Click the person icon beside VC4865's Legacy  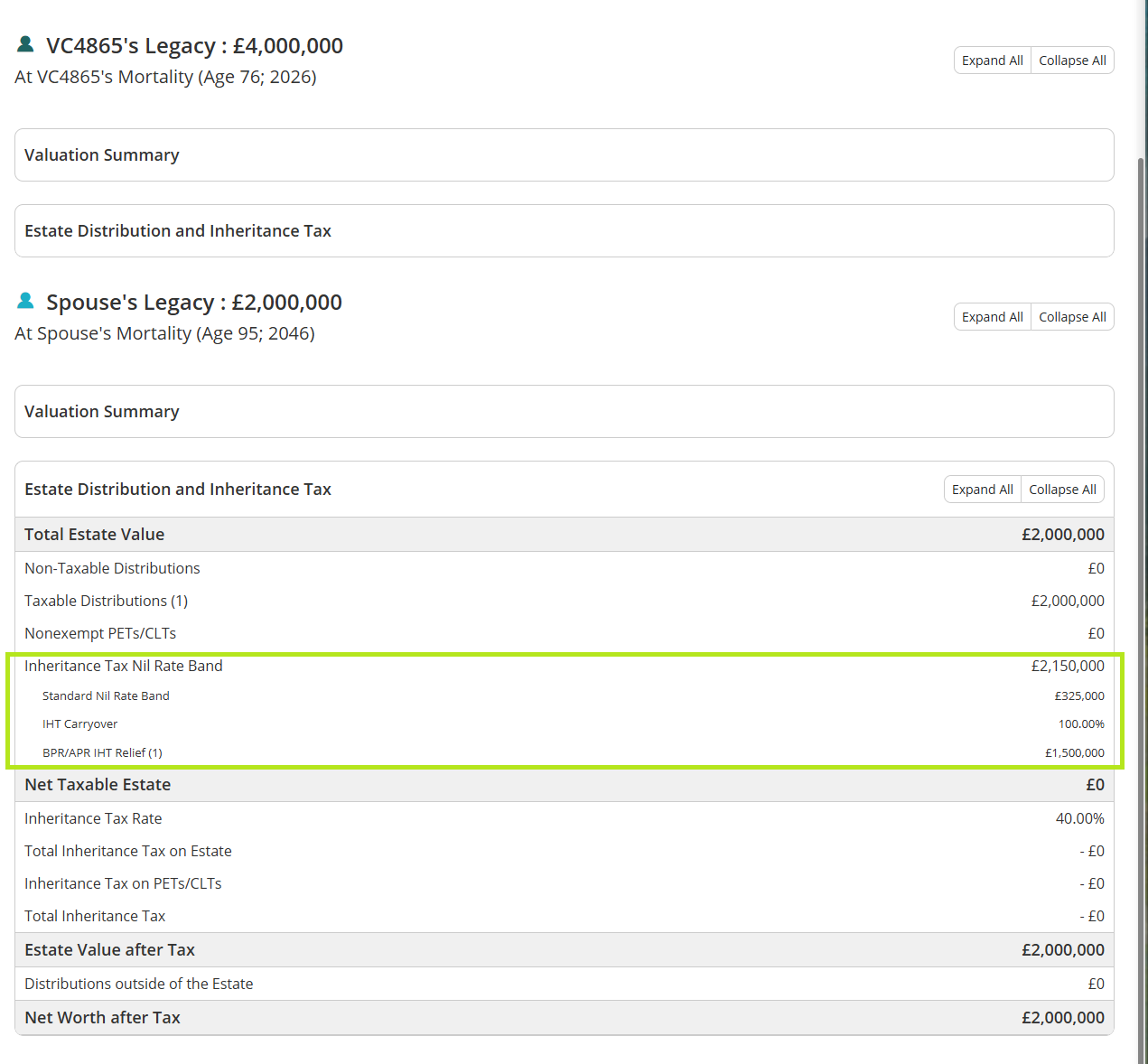click(x=25, y=44)
